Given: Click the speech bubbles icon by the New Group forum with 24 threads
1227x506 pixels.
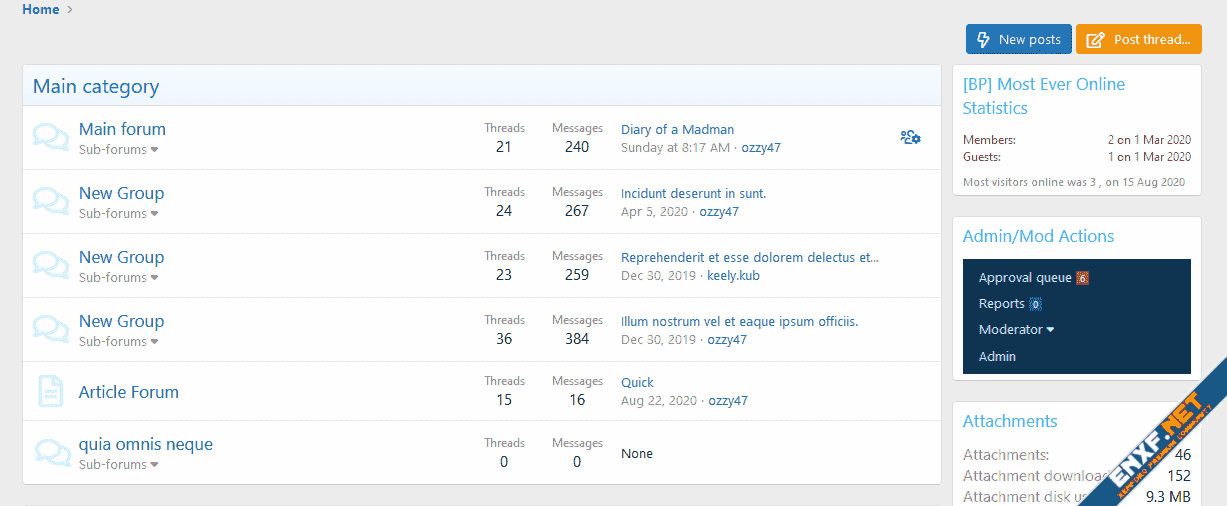Looking at the screenshot, I should tap(50, 202).
